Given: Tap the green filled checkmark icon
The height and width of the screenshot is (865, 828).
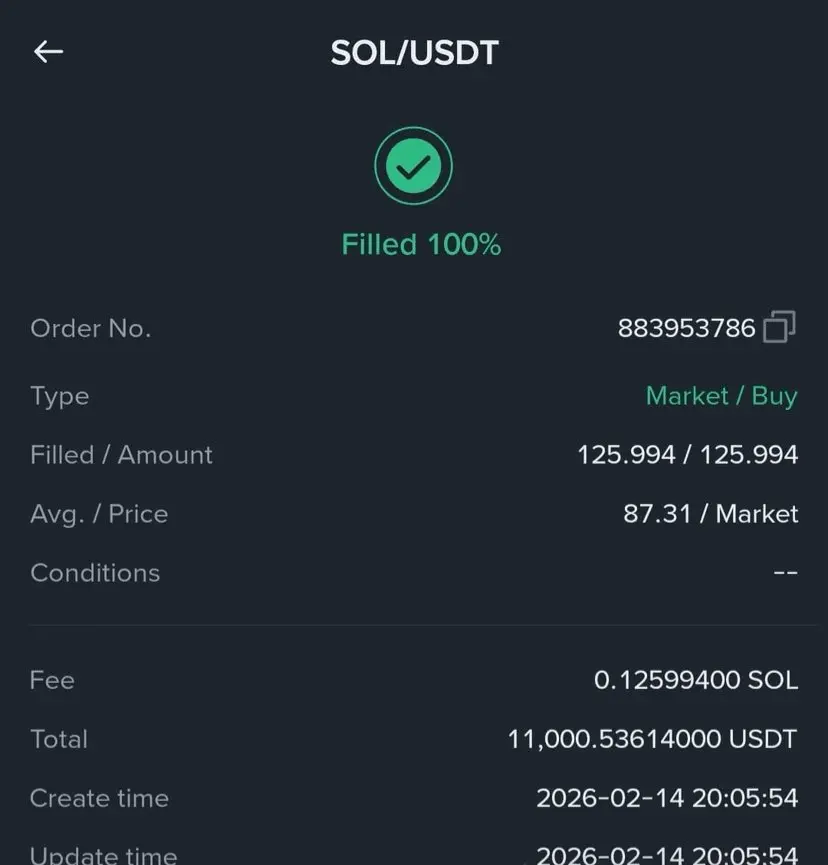Looking at the screenshot, I should pyautogui.click(x=413, y=166).
